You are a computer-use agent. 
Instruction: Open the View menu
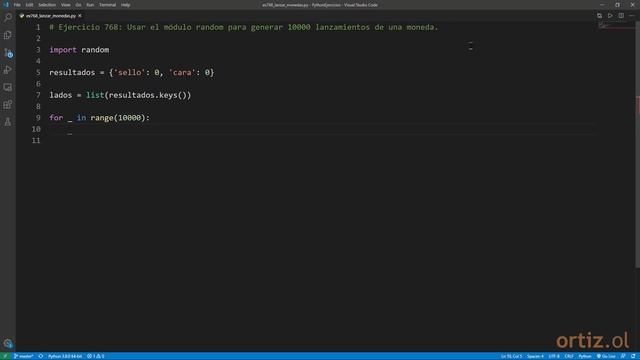pos(65,5)
